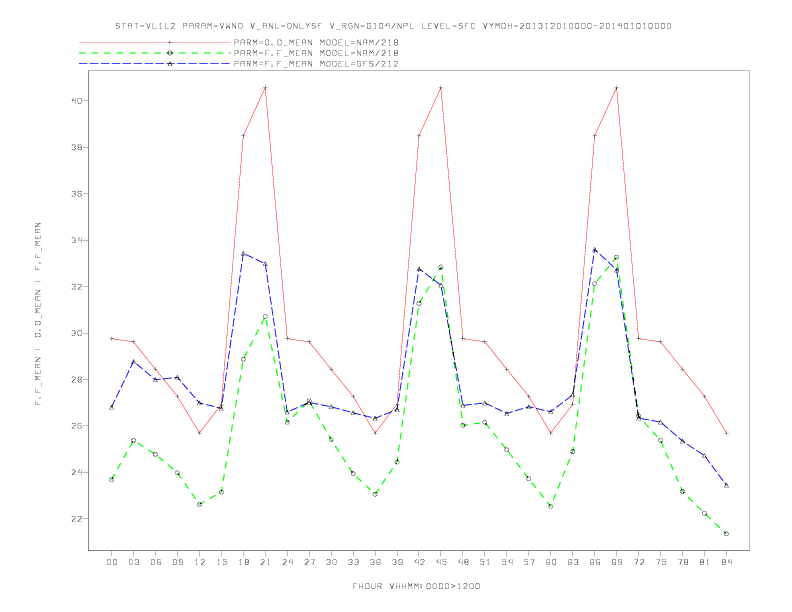Click x-axis tick label 36
This screenshot has width=792, height=612.
[375, 562]
